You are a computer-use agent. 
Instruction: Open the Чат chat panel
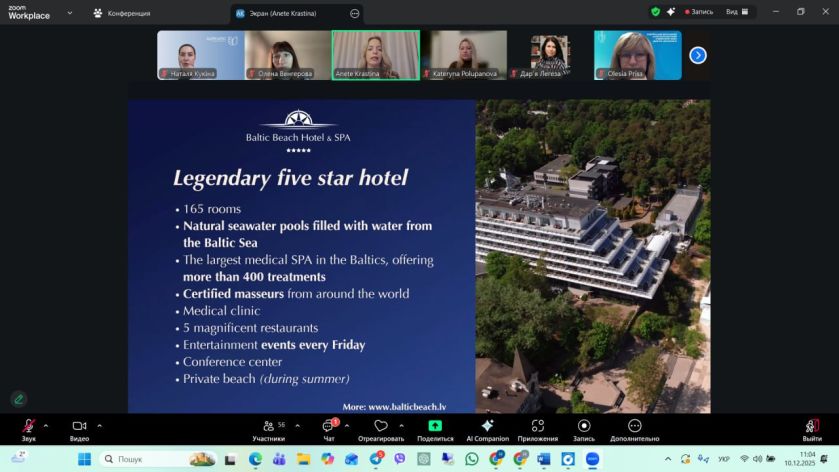329,430
